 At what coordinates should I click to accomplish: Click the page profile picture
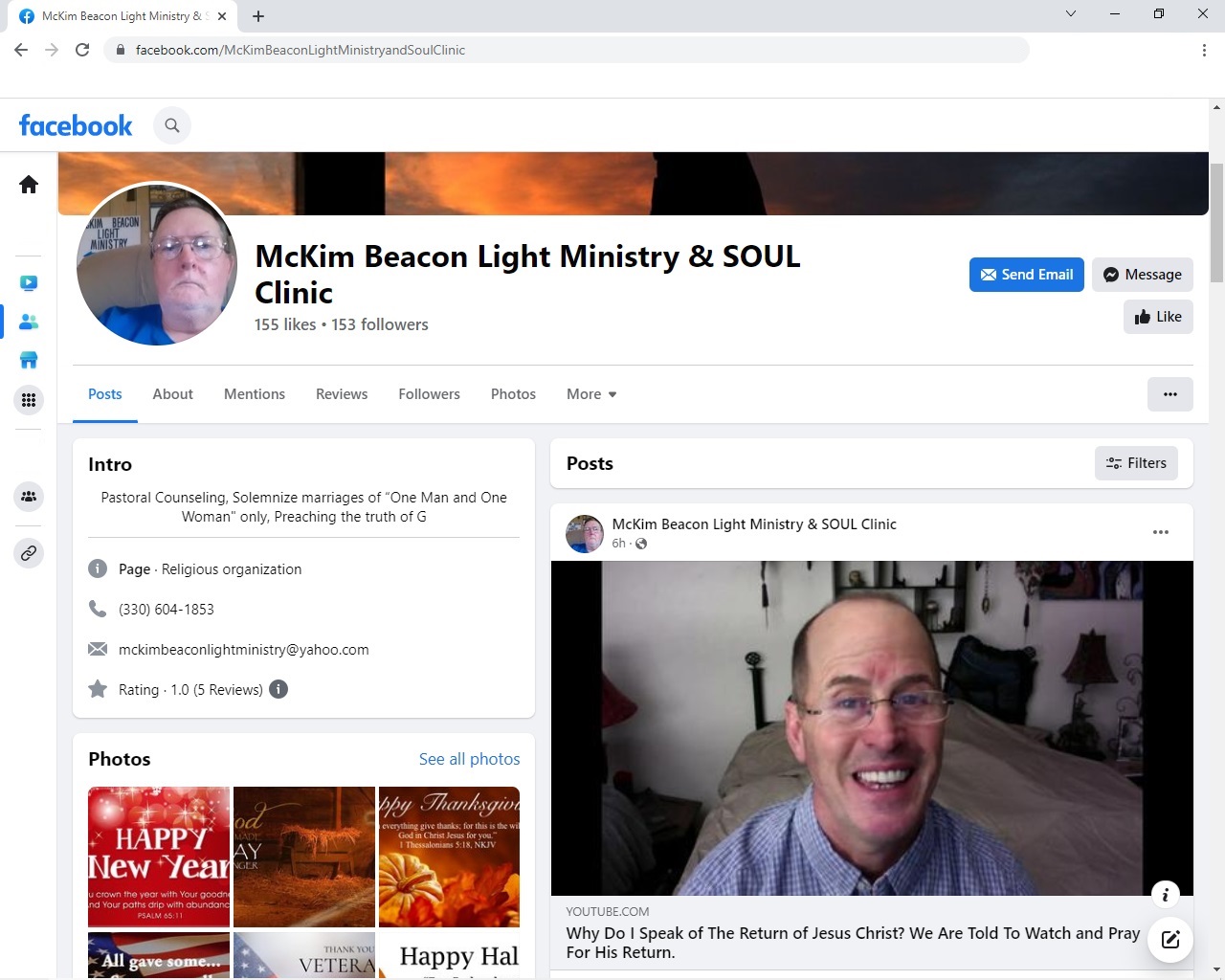157,264
